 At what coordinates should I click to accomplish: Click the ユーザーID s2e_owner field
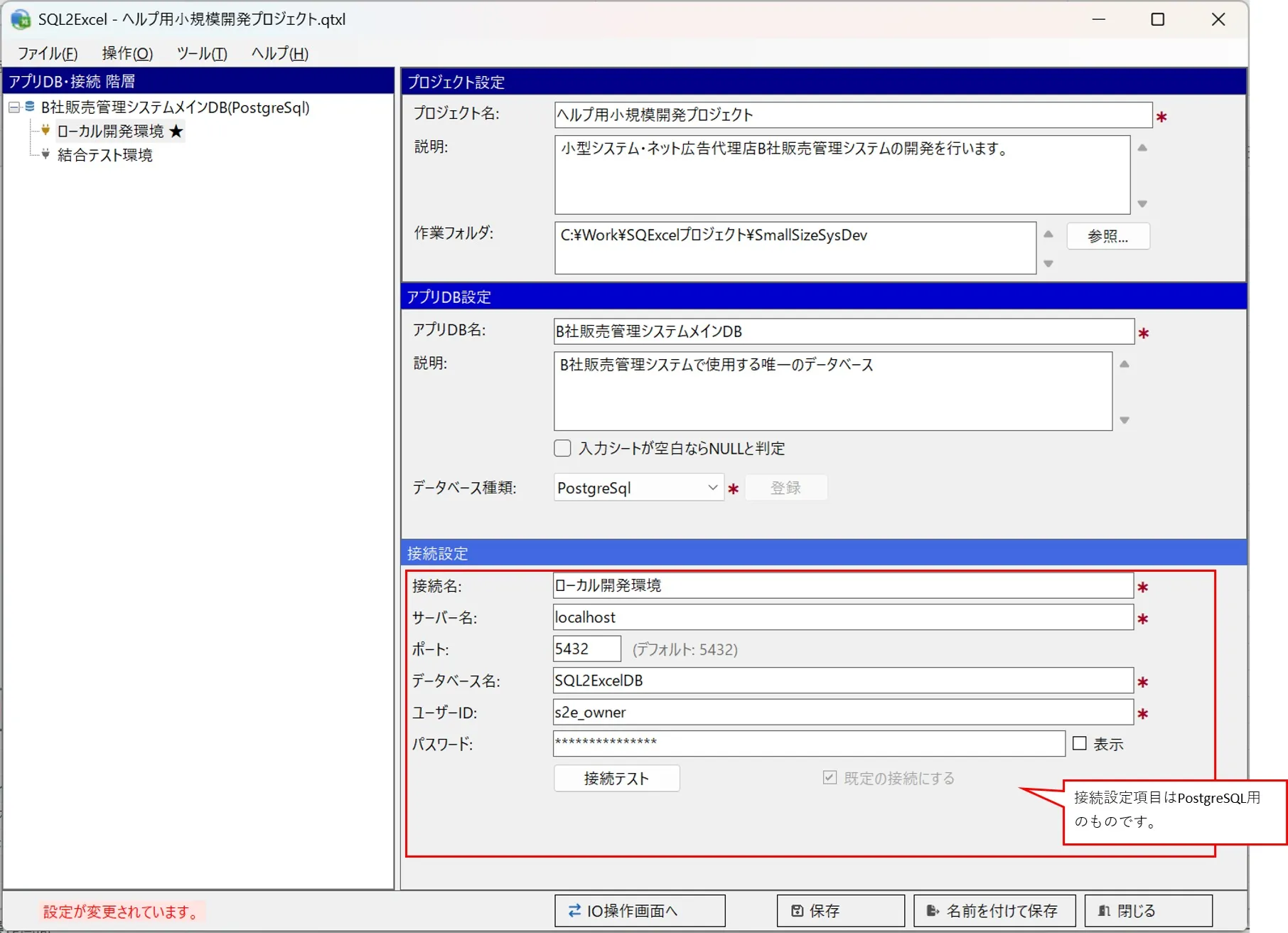click(x=843, y=712)
